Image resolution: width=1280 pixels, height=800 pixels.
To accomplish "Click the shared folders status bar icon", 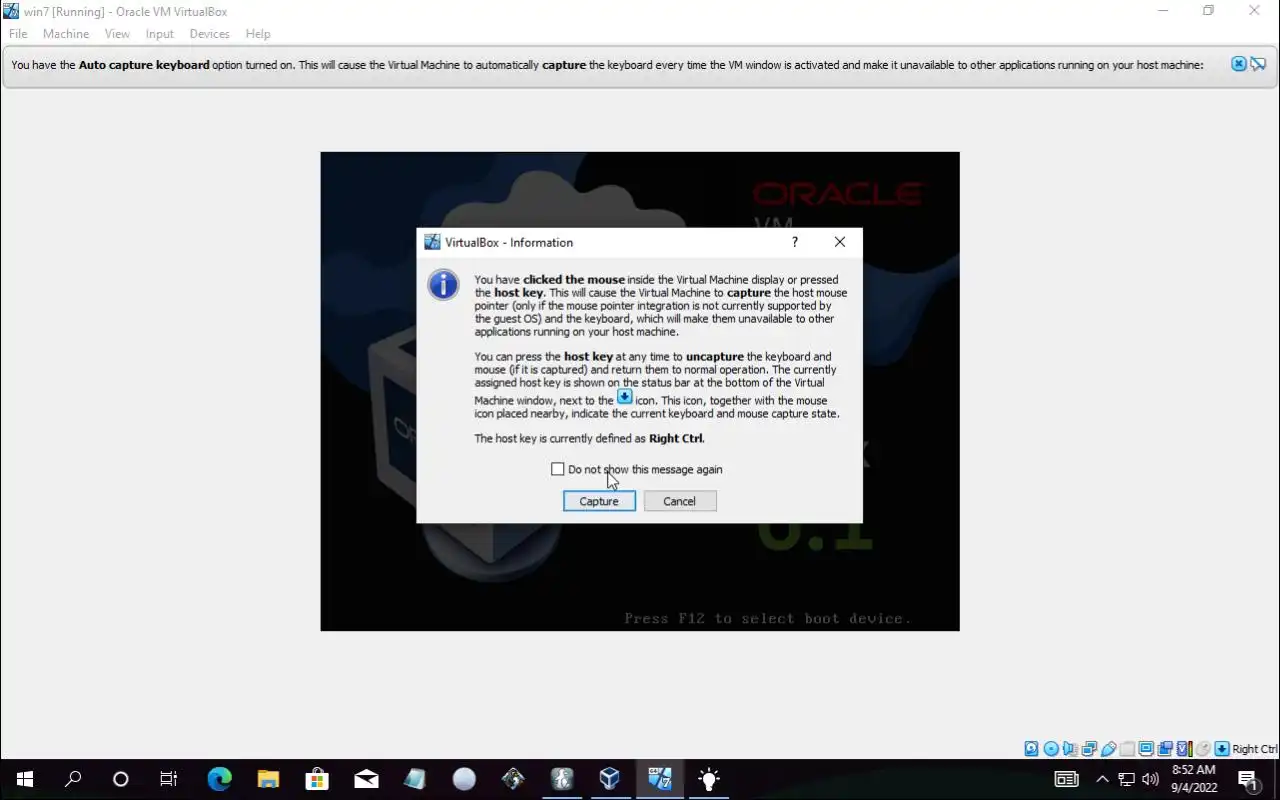I will pos(1127,749).
